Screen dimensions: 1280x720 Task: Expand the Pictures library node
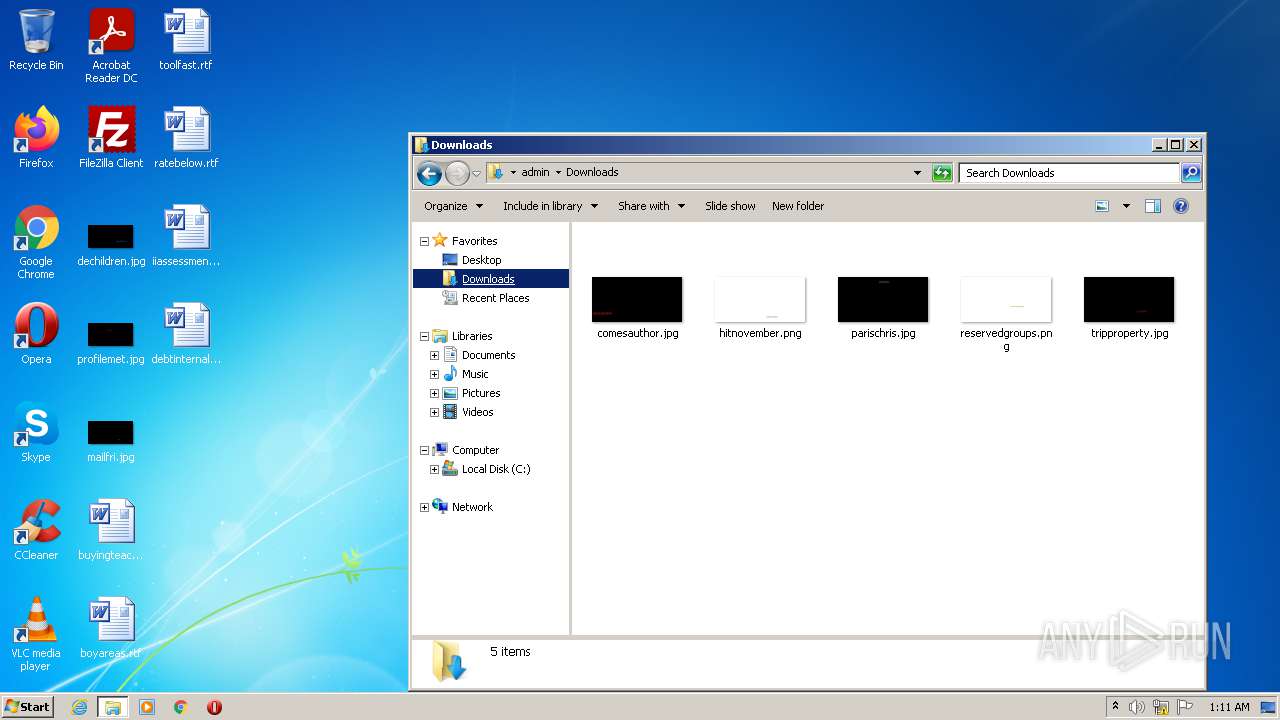pyautogui.click(x=434, y=393)
